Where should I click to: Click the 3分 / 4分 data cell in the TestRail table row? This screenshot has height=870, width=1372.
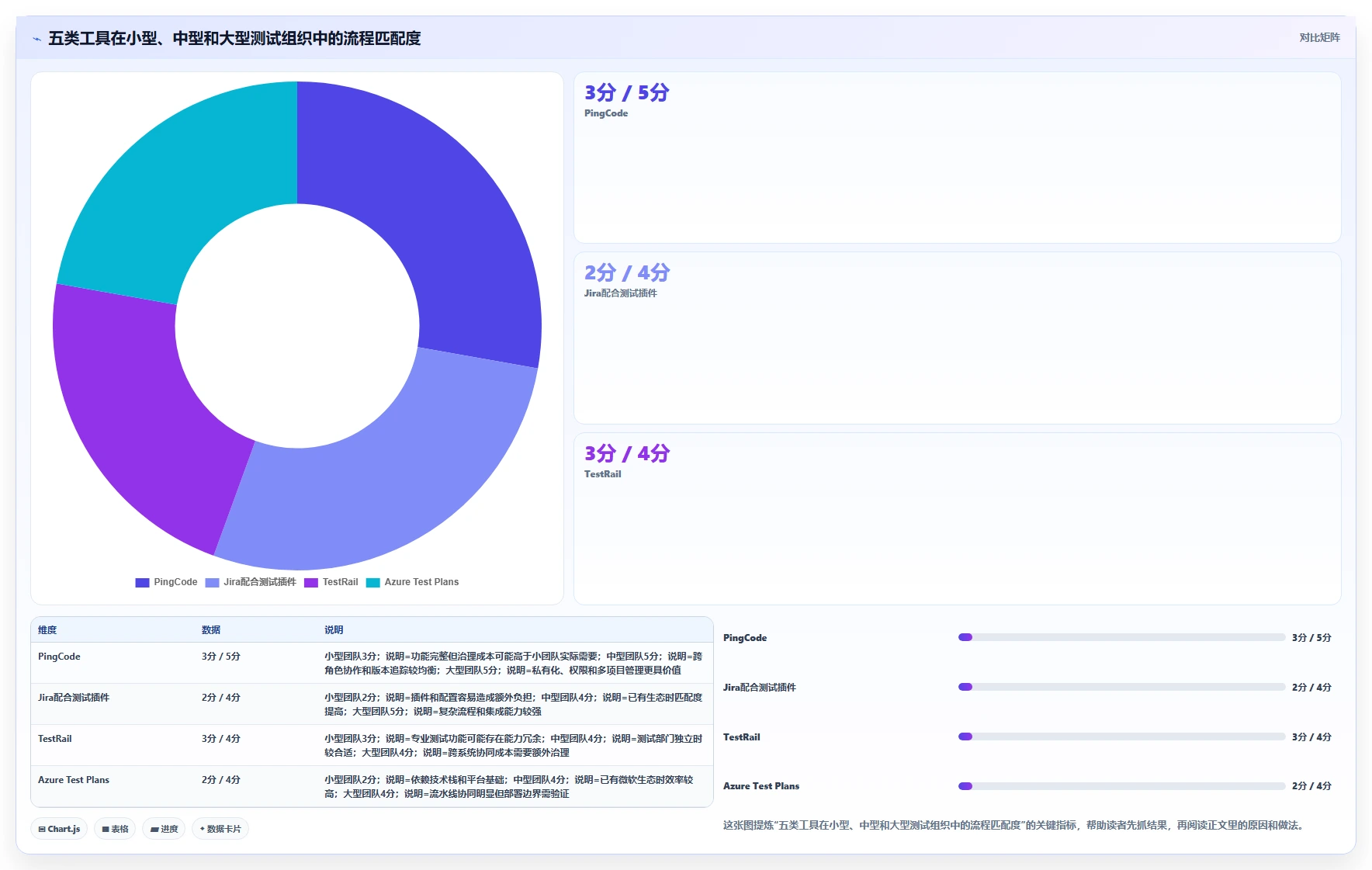coord(221,739)
